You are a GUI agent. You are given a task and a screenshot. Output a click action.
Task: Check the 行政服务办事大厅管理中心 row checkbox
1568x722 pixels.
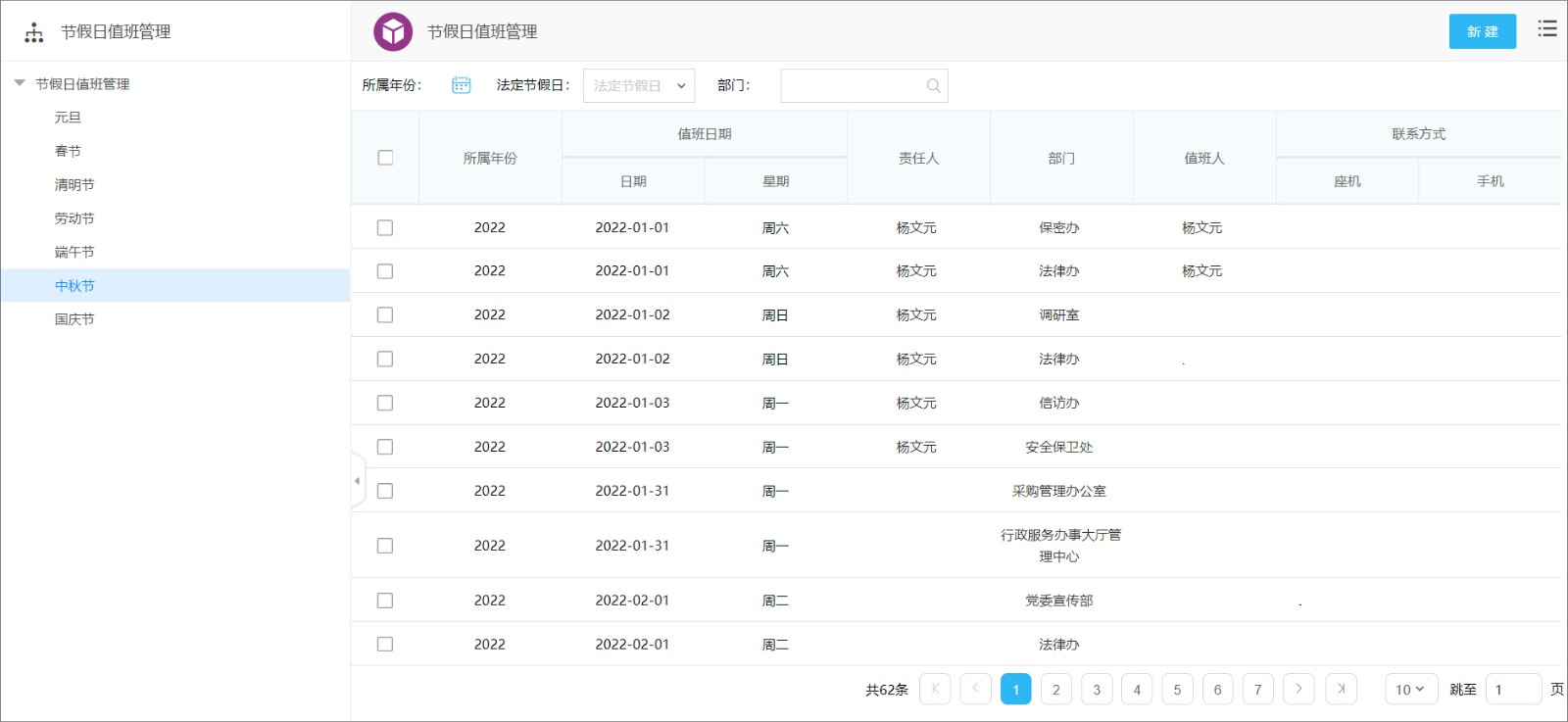385,546
